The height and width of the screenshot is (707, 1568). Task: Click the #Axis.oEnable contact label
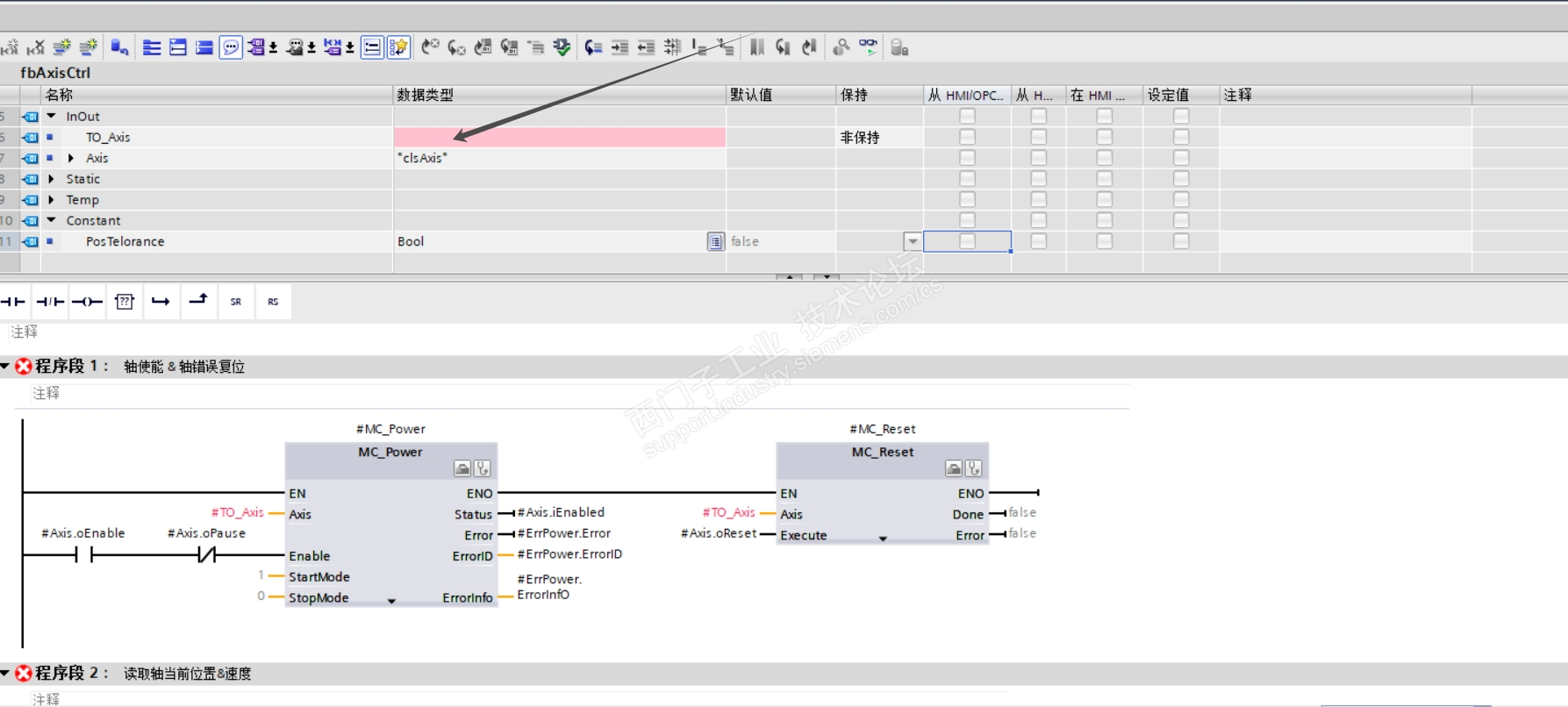point(83,533)
